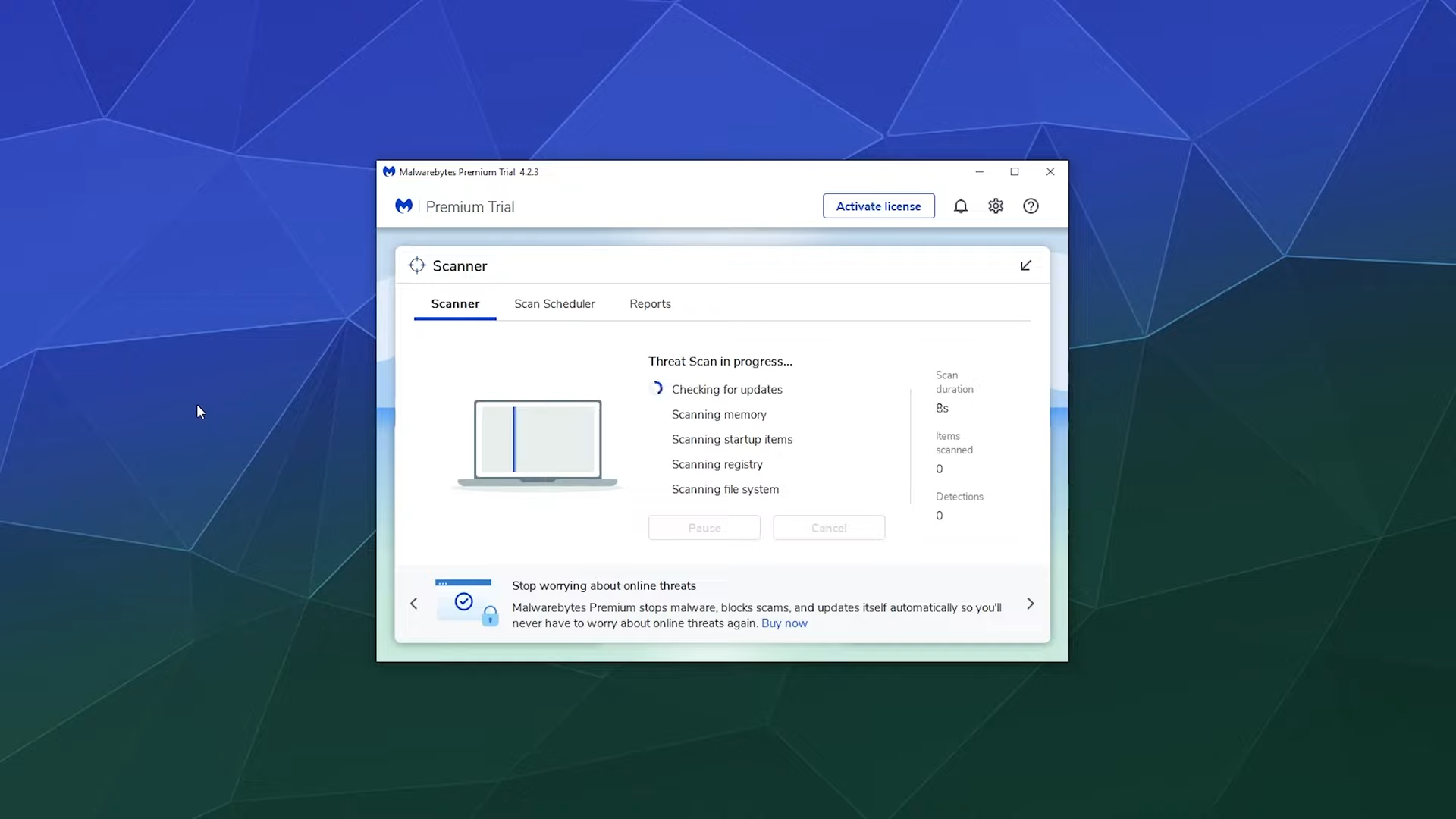Open settings gear in header
This screenshot has height=819, width=1456.
click(x=996, y=206)
